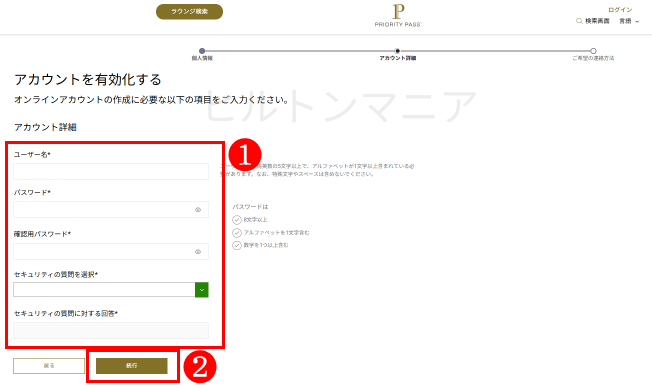Click the 戻る back button

(49, 366)
